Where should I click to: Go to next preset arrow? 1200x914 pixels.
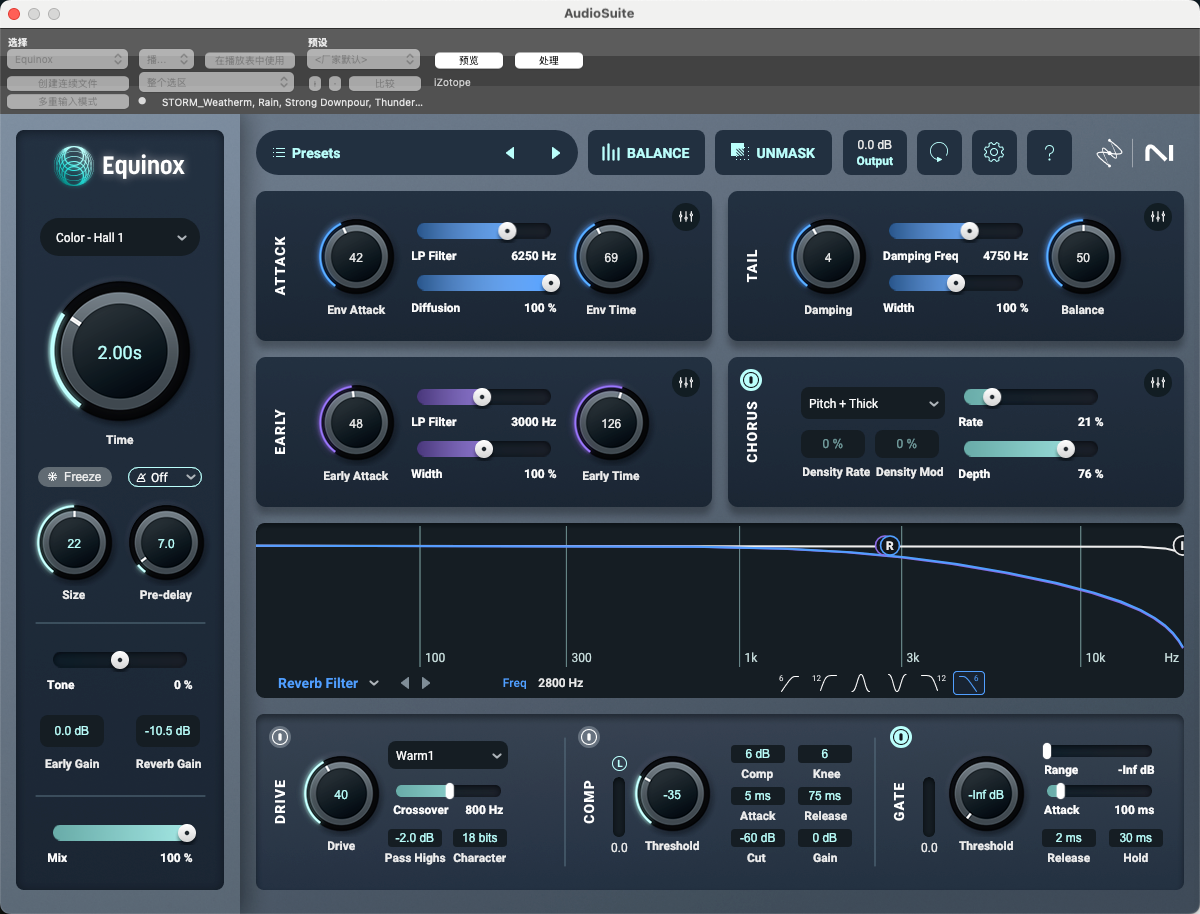(556, 153)
